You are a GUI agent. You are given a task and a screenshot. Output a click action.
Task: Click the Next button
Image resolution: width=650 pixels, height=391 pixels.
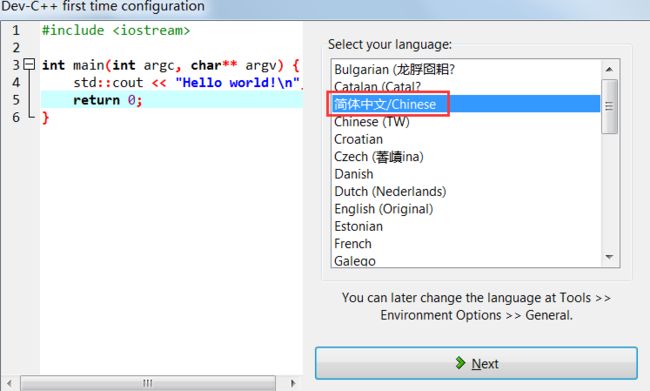pos(476,363)
